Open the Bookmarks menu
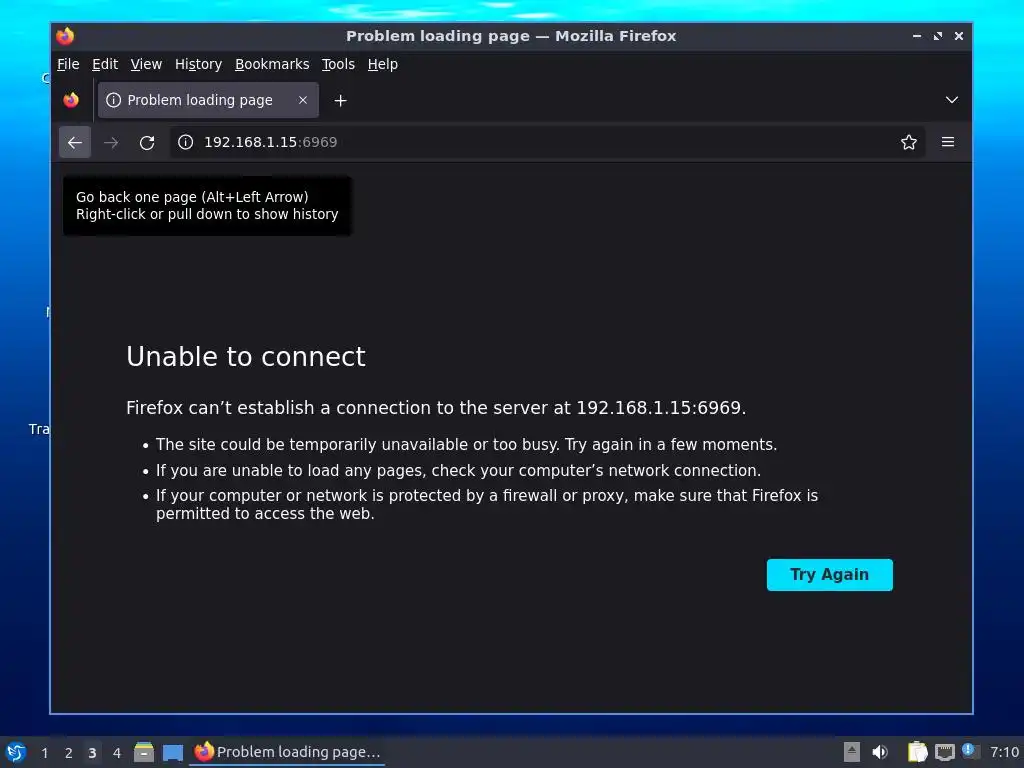The width and height of the screenshot is (1024, 768). [x=272, y=64]
